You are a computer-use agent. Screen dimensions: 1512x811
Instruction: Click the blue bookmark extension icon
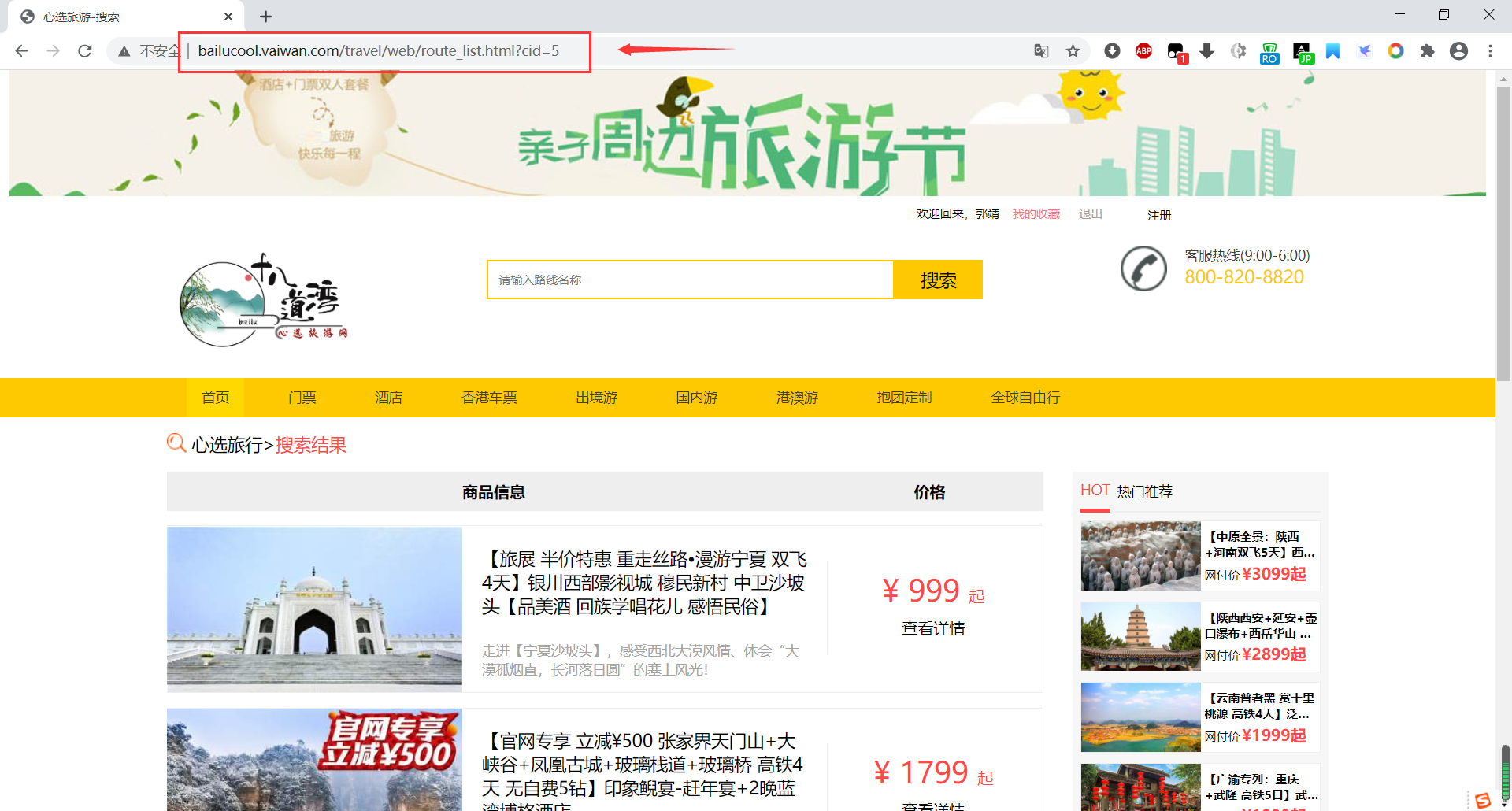(x=1333, y=50)
